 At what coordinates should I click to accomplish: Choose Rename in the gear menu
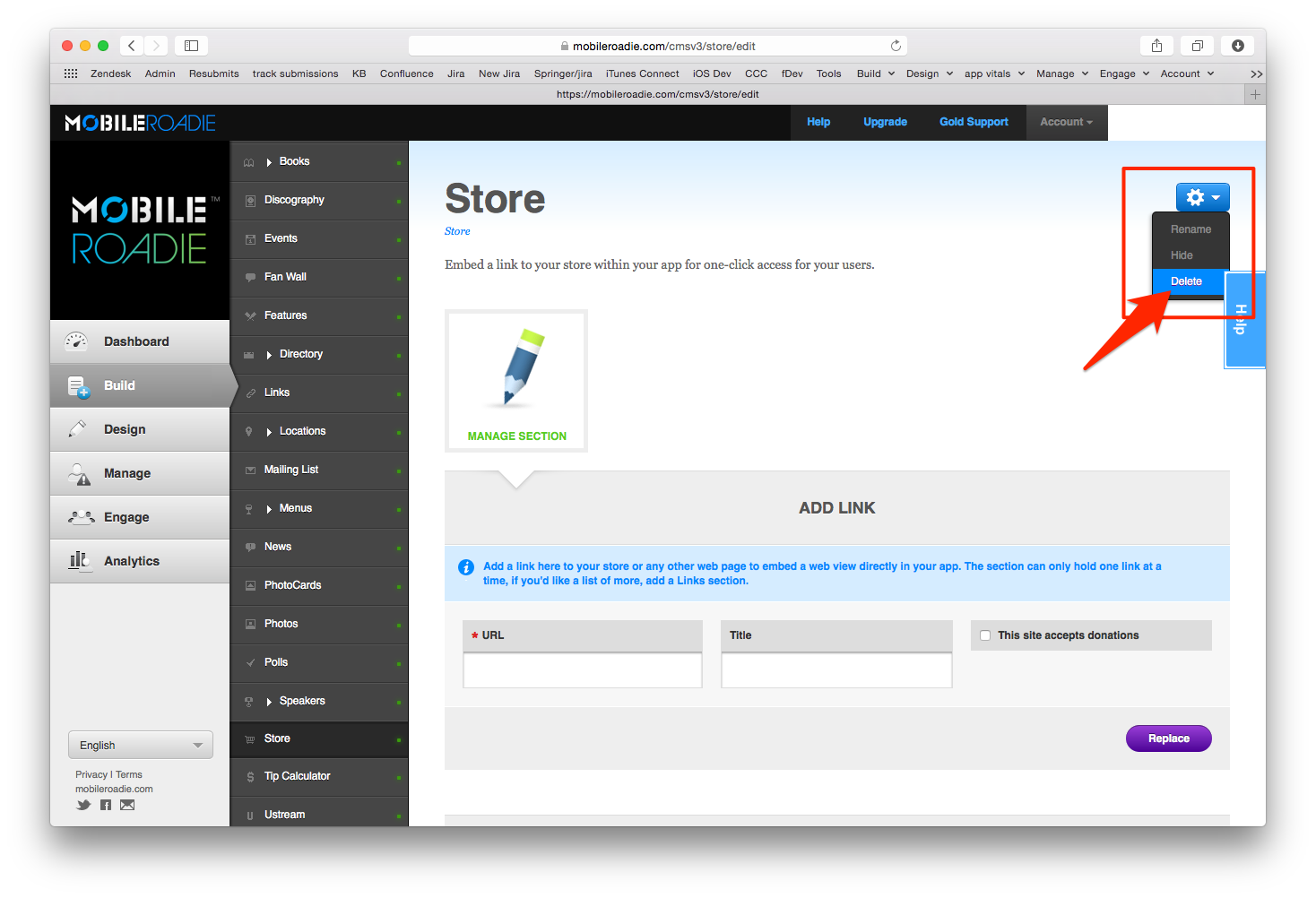point(1190,229)
